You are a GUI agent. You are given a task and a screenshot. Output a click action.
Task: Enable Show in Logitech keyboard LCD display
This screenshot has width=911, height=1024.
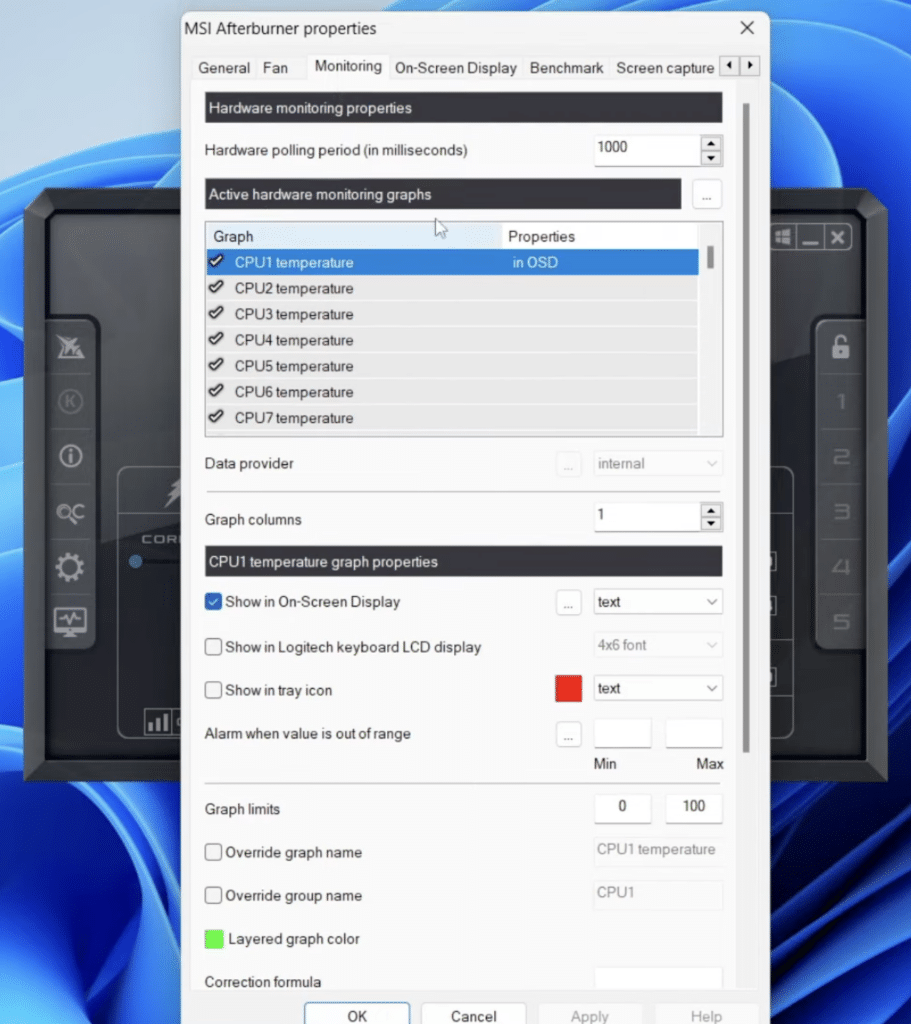(213, 647)
